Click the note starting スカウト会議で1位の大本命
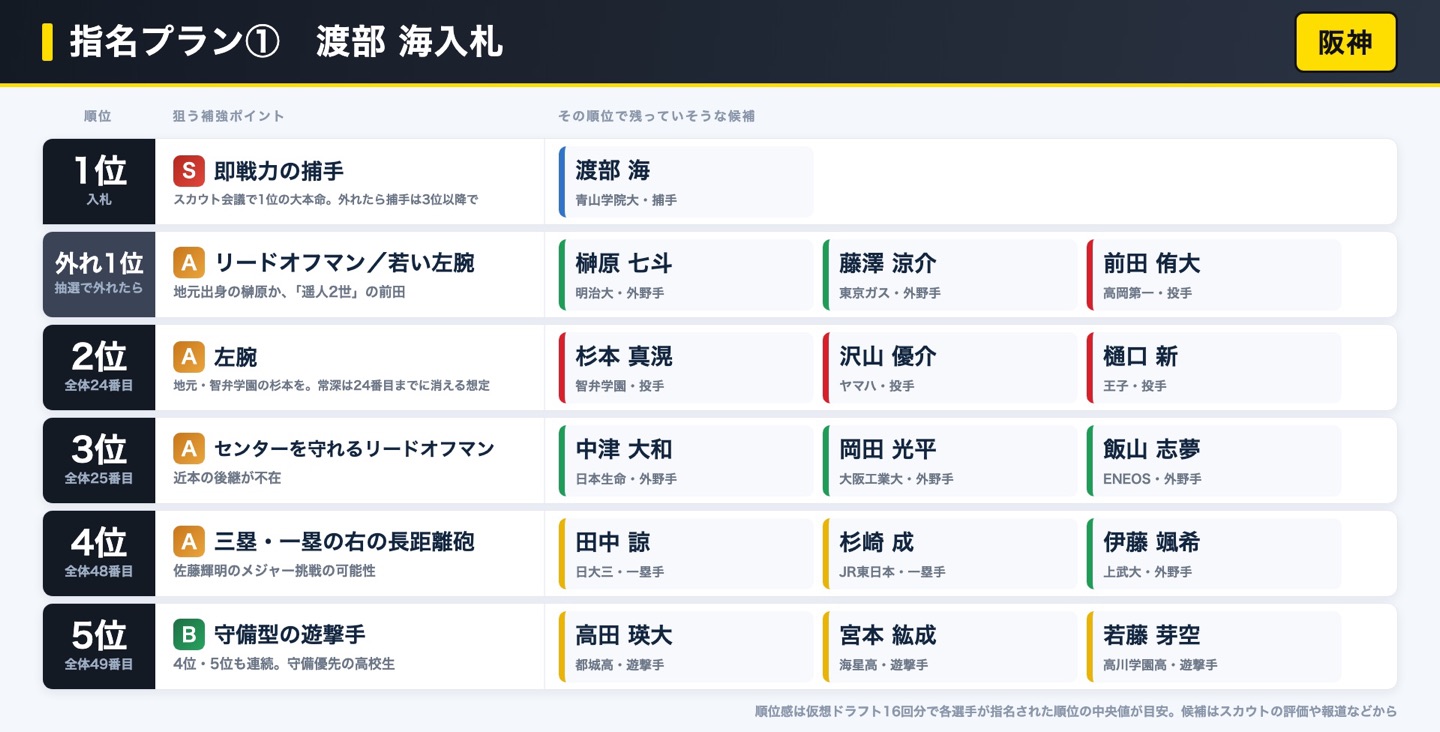Image resolution: width=1440 pixels, height=732 pixels. [326, 200]
